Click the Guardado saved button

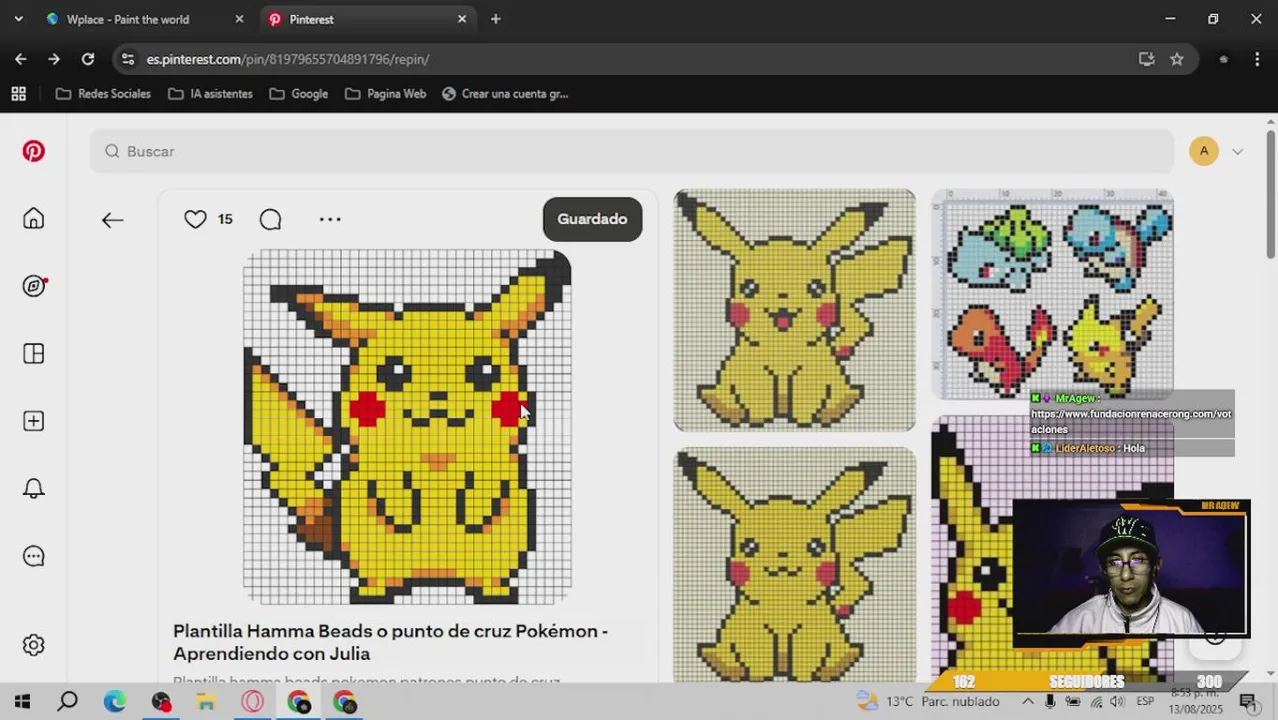(592, 219)
